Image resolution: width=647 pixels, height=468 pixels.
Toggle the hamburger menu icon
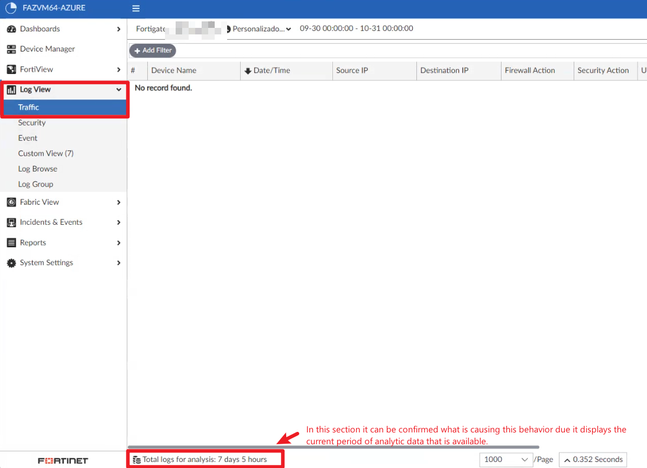click(x=136, y=8)
